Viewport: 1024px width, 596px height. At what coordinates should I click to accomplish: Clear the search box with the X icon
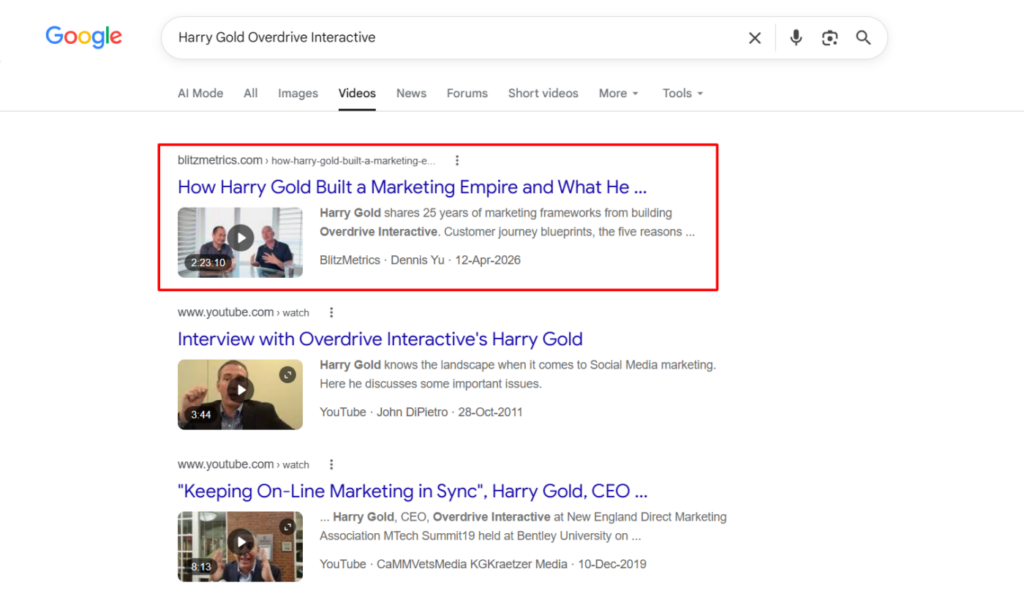(x=754, y=38)
